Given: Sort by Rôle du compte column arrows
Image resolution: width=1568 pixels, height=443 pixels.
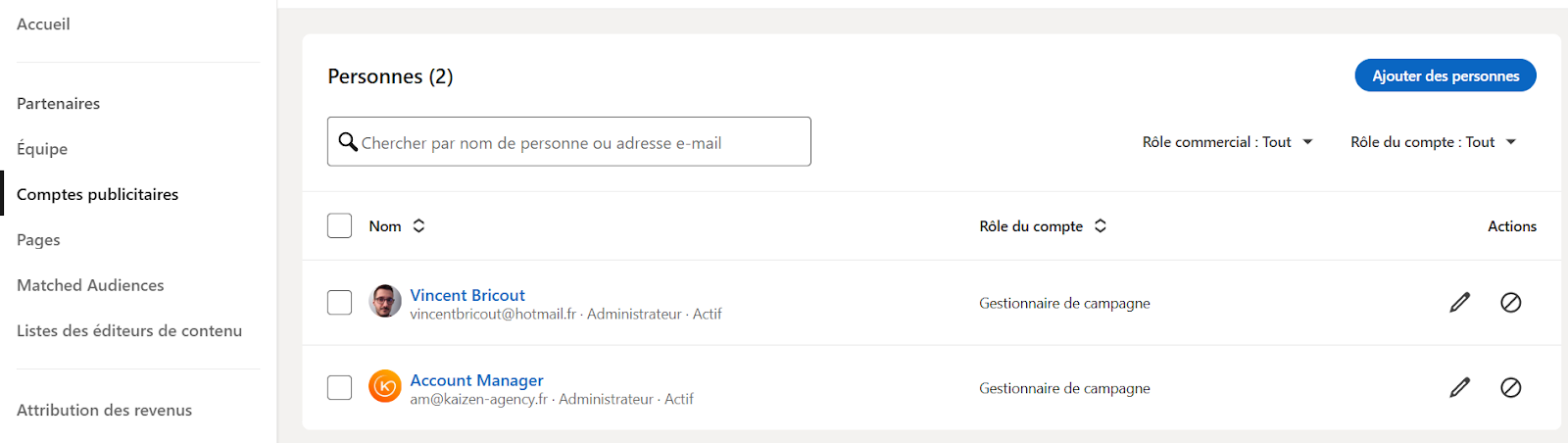Looking at the screenshot, I should (1101, 226).
